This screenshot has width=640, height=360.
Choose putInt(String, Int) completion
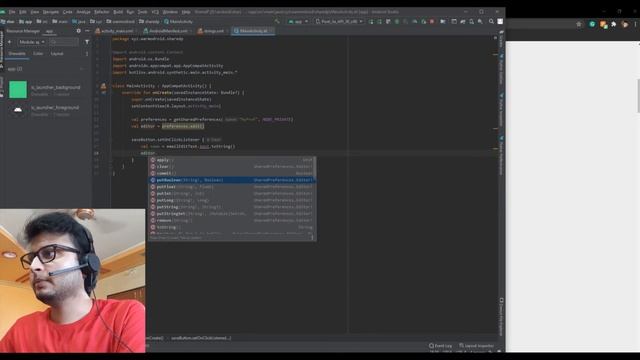(232, 193)
